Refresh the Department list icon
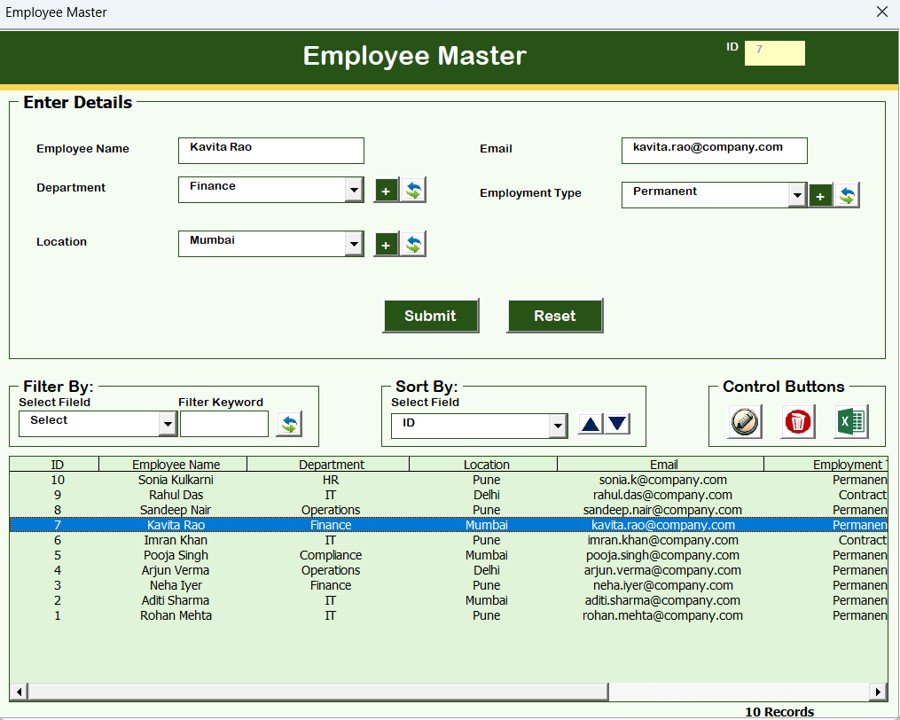Viewport: 900px width, 720px height. (x=413, y=190)
